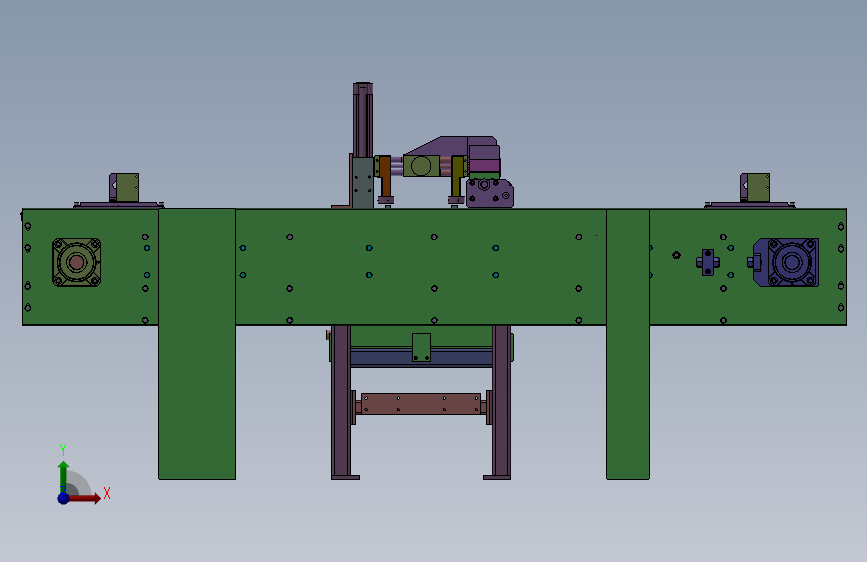This screenshot has height=562, width=867.
Task: Select the left purple frame leg
Action: pyautogui.click(x=341, y=402)
